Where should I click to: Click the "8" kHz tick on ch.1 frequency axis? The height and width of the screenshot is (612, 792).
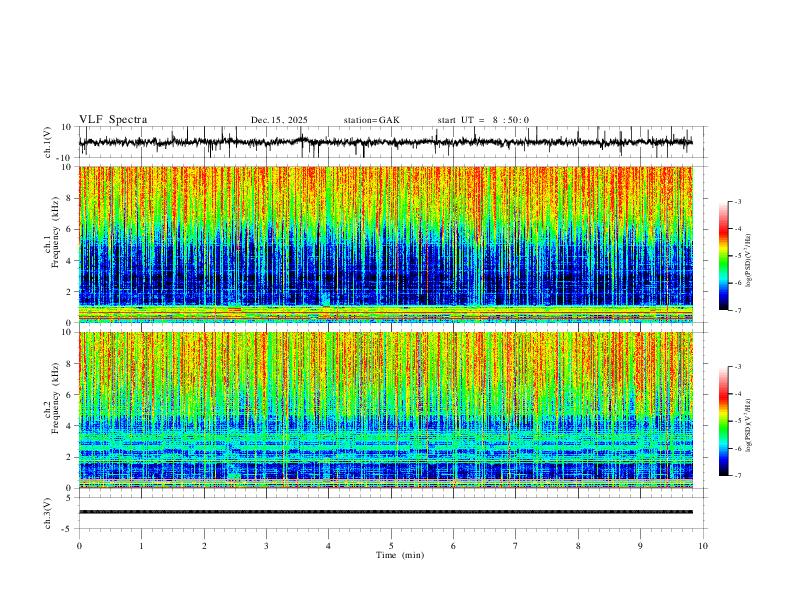[x=70, y=198]
